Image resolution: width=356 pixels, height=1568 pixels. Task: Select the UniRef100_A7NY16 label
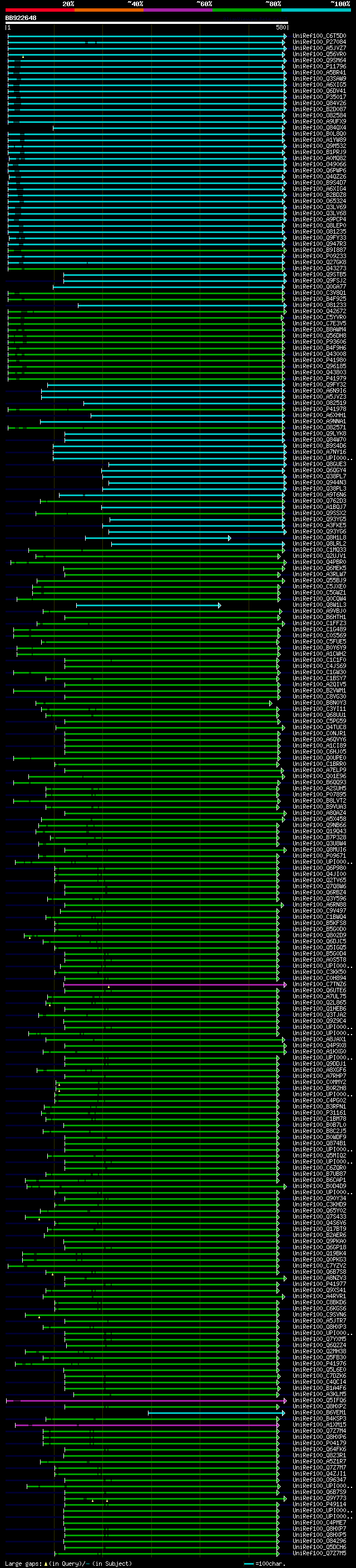[319, 452]
